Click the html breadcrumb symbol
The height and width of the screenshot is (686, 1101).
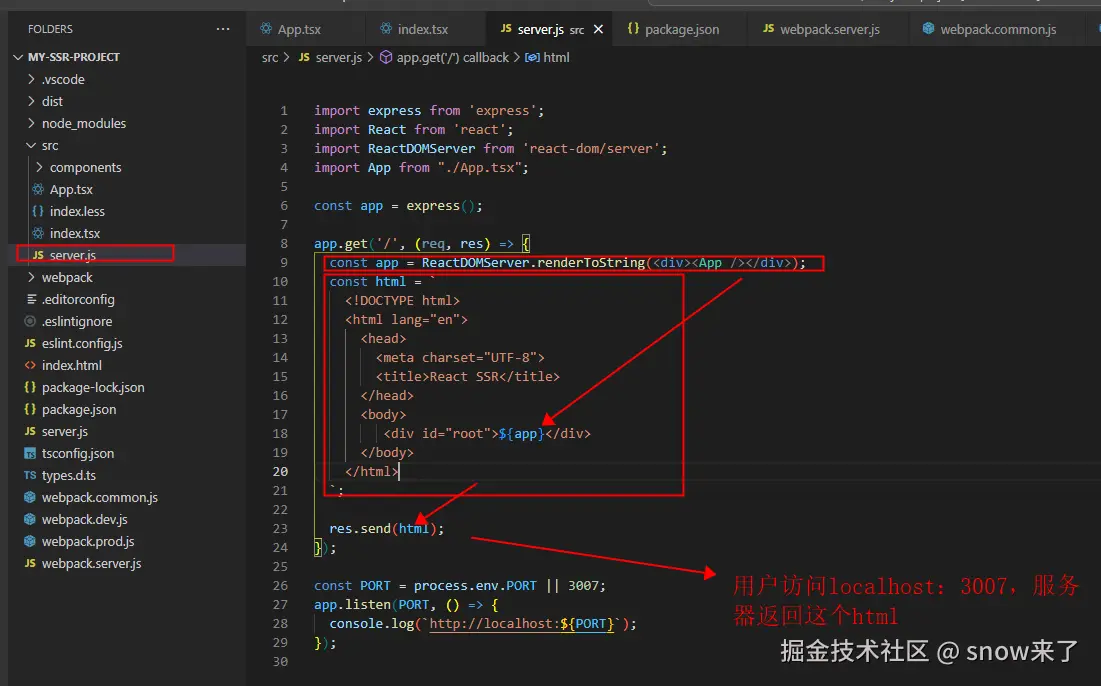[556, 58]
